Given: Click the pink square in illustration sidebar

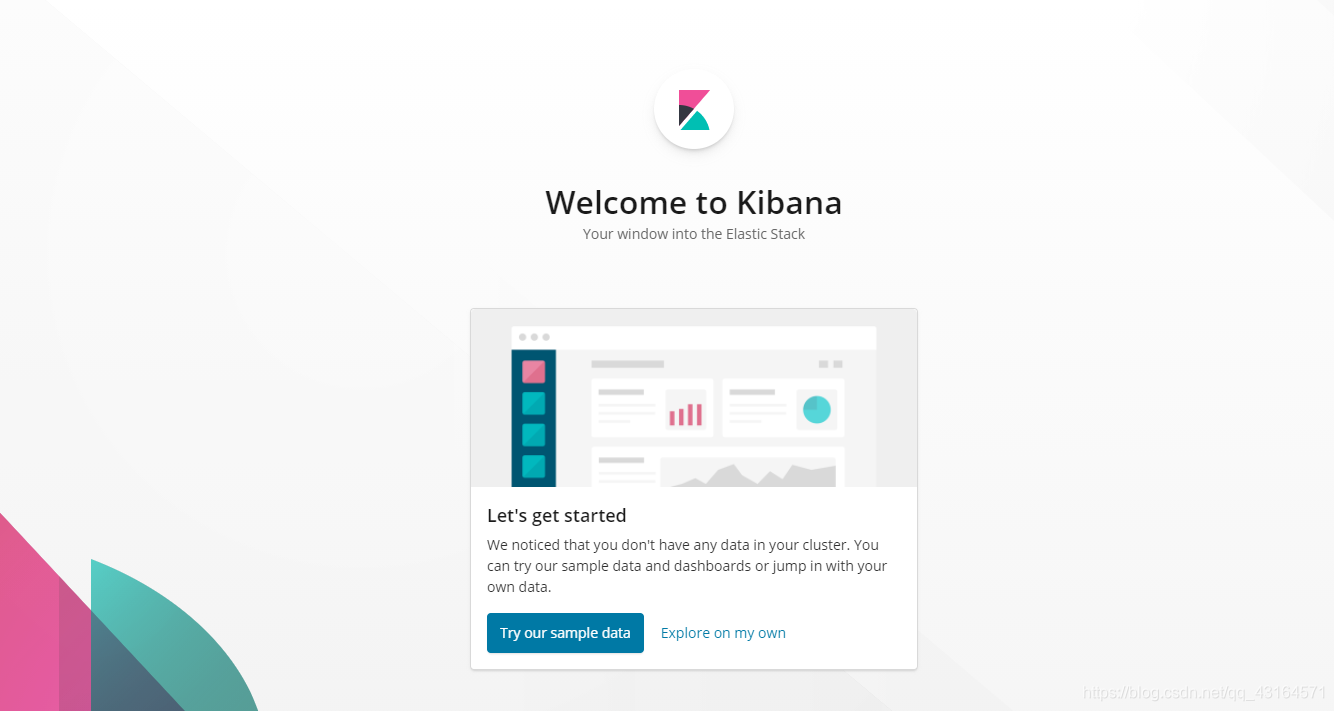Looking at the screenshot, I should pos(534,372).
